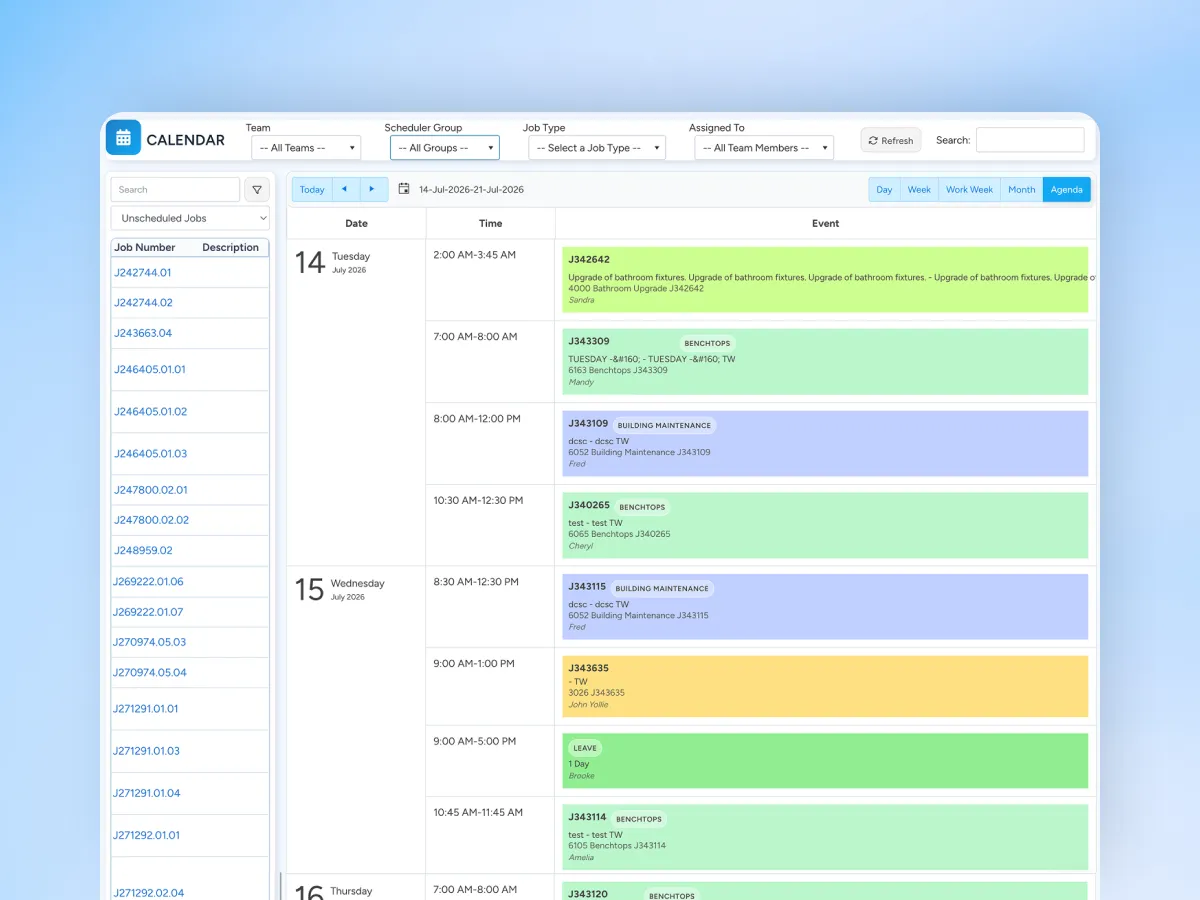1200x900 pixels.
Task: Switch to Work Week view
Action: pos(969,189)
